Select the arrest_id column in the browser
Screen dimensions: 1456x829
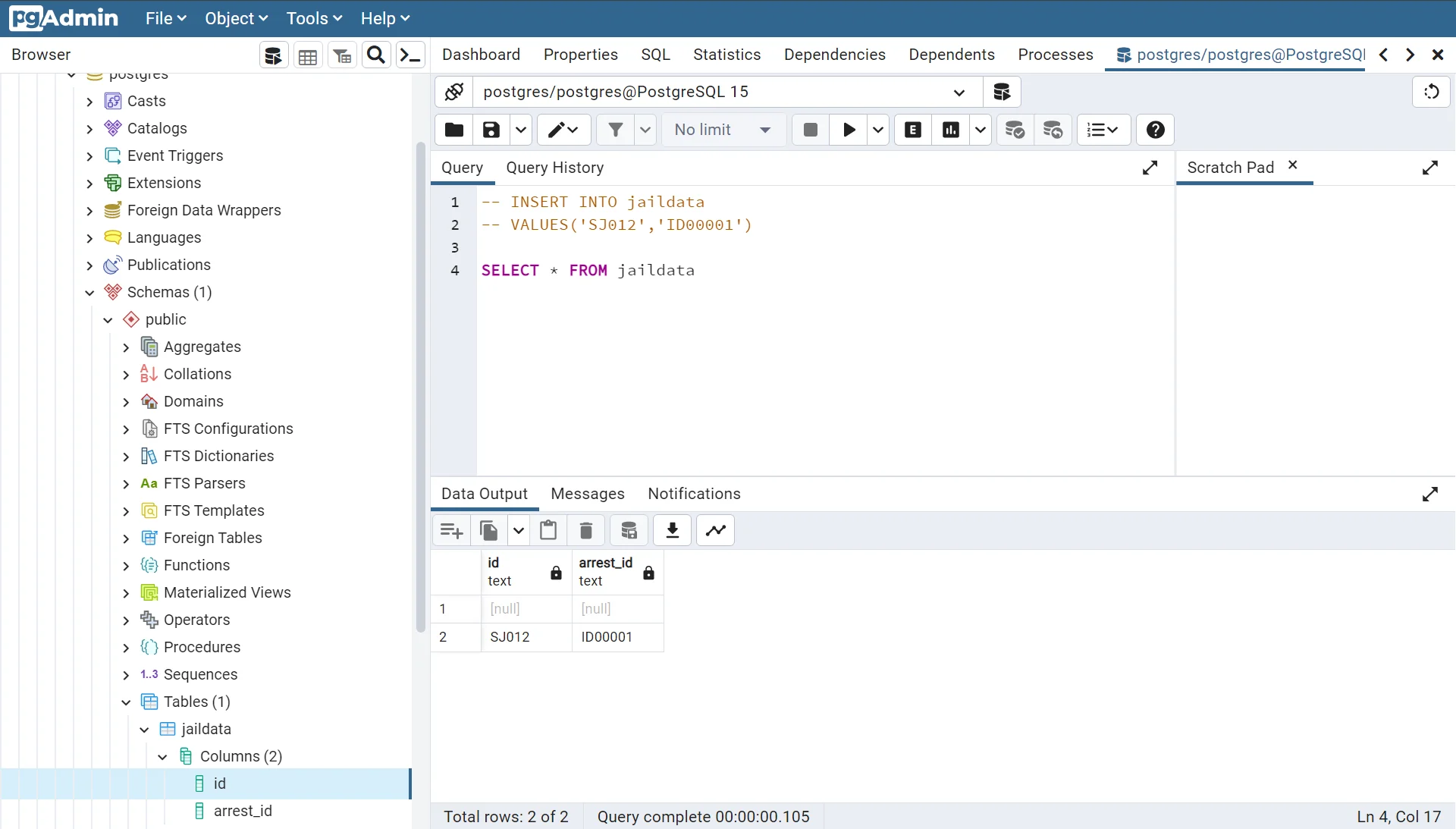[x=241, y=812]
